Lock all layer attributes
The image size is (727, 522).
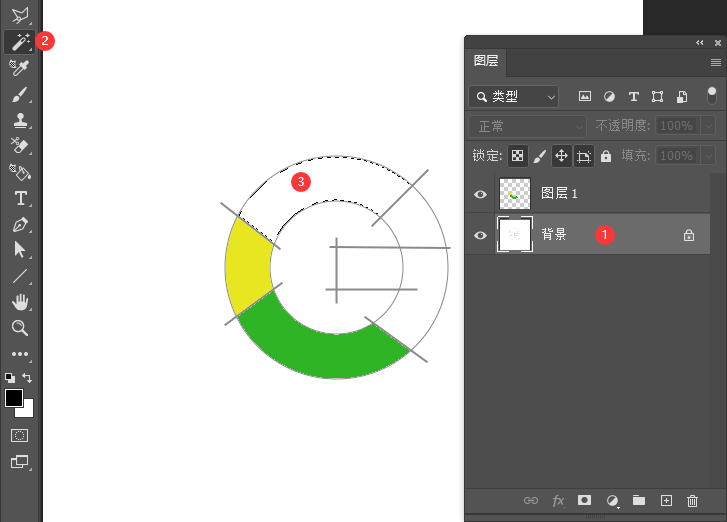[x=606, y=156]
